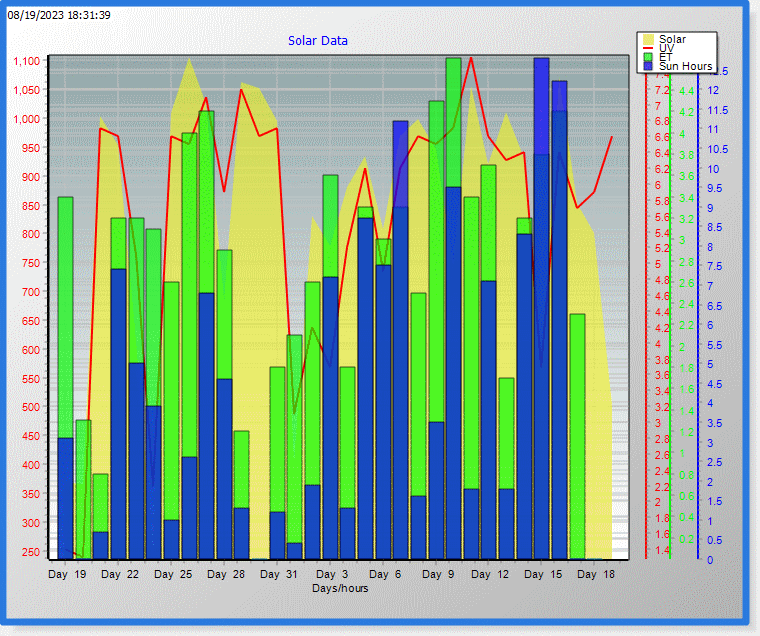Click the green ET legend swatch

[x=648, y=57]
